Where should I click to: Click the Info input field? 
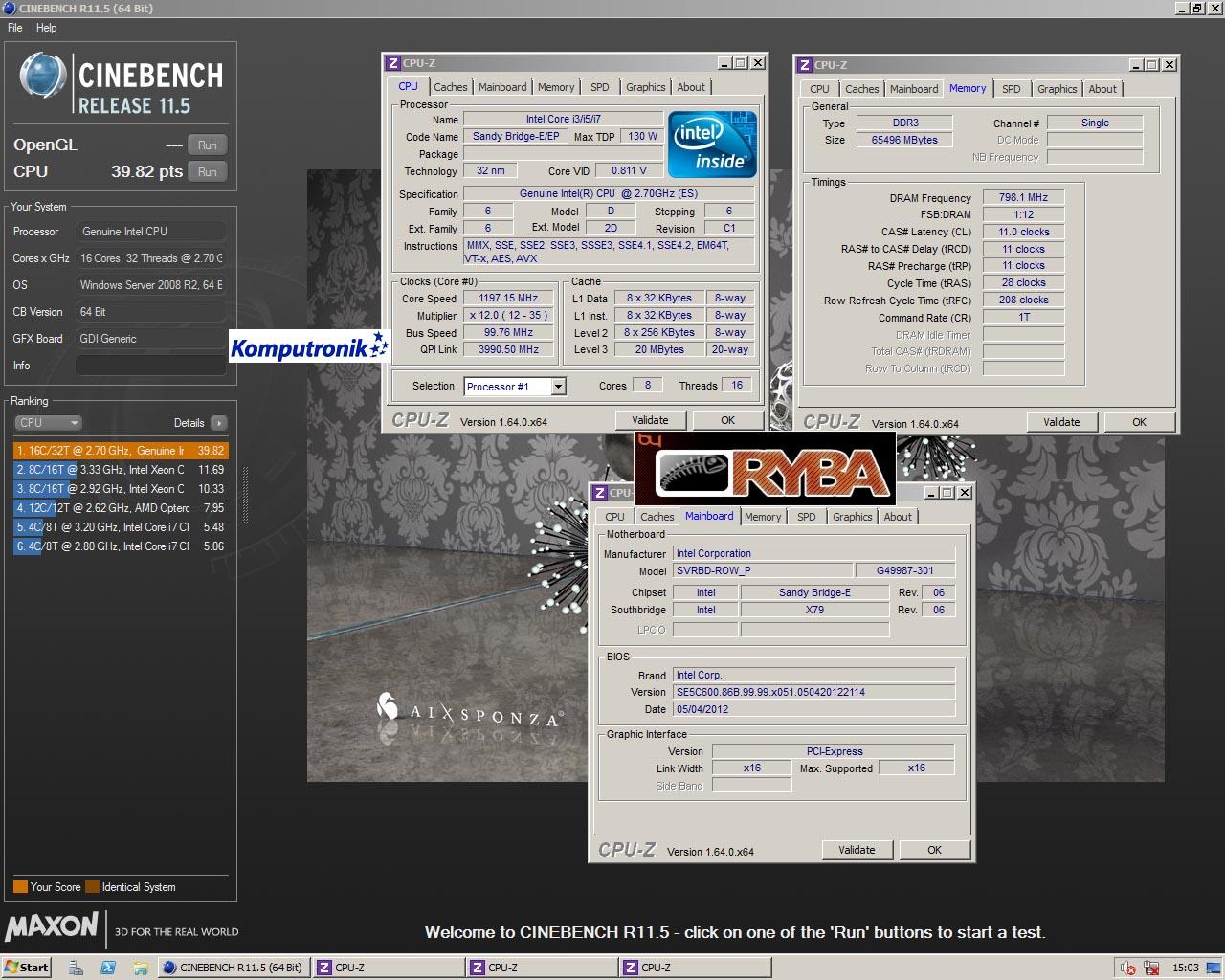point(151,366)
